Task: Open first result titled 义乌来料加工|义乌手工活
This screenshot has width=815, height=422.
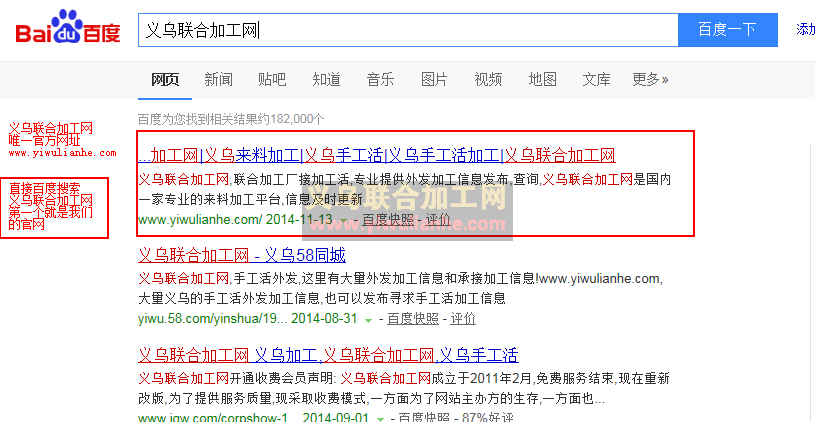Action: click(x=377, y=155)
